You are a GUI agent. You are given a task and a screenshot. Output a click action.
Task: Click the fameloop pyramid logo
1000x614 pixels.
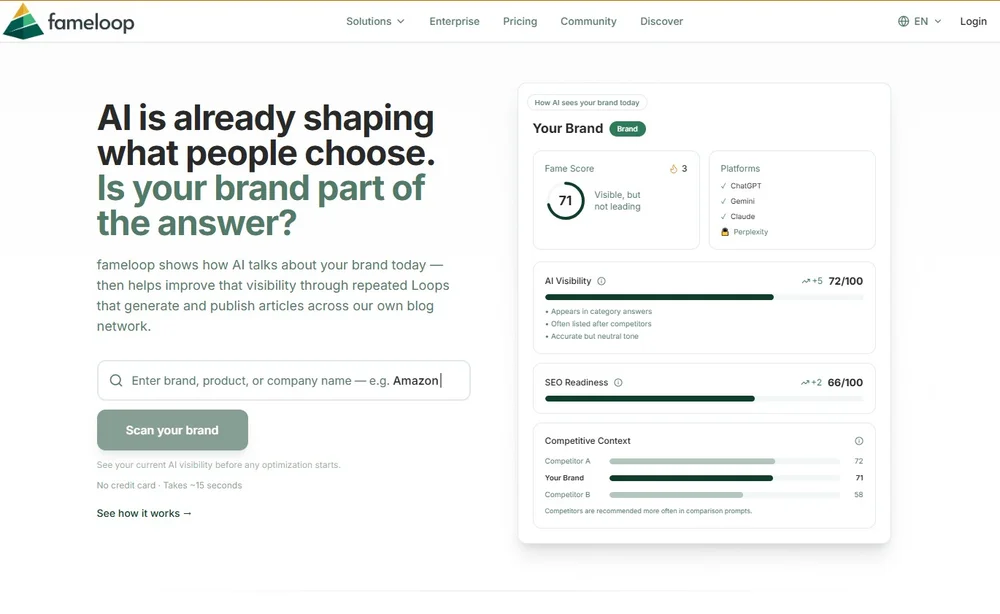pyautogui.click(x=24, y=21)
